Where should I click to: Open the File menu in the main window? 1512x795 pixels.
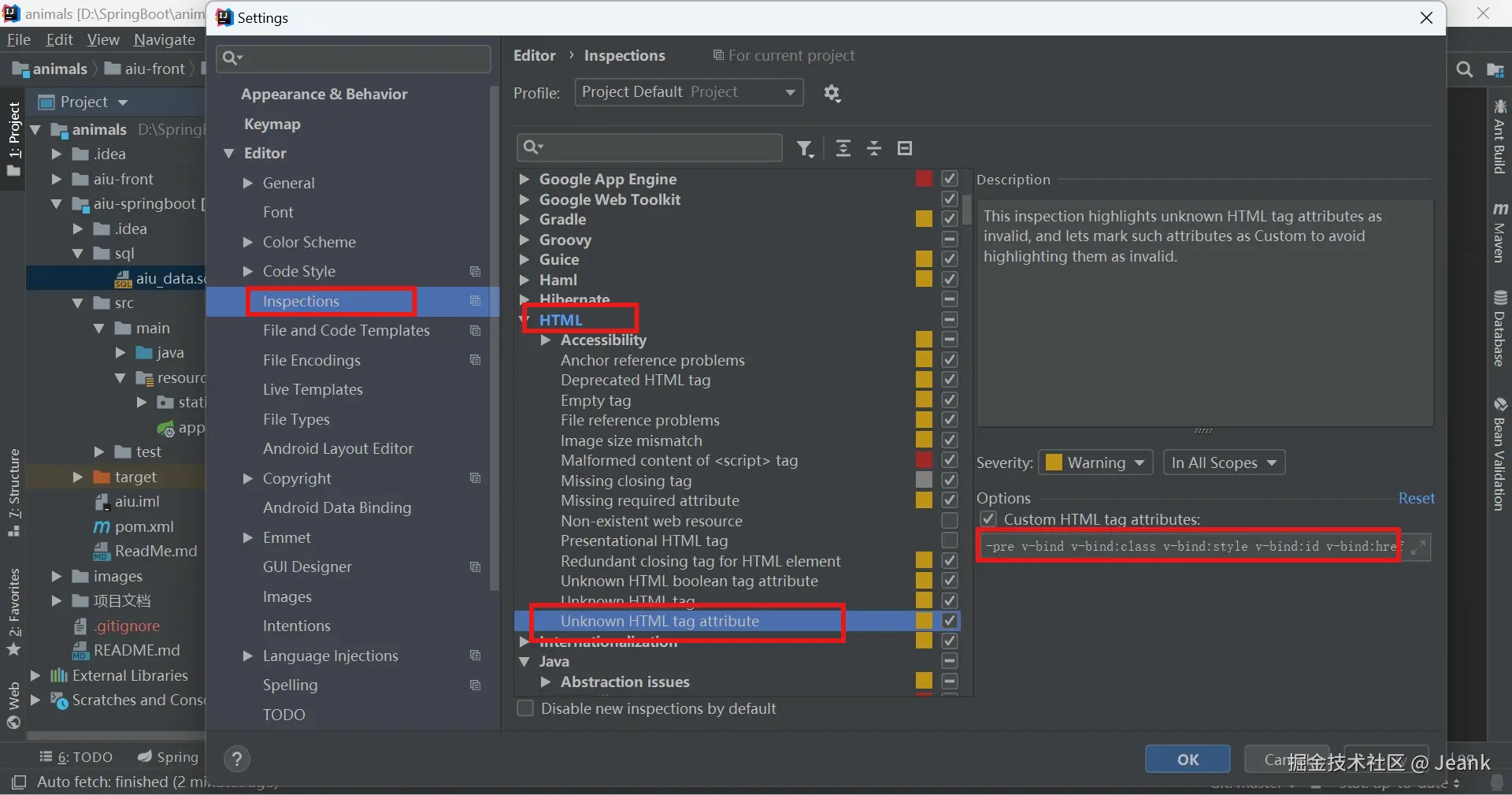[19, 39]
